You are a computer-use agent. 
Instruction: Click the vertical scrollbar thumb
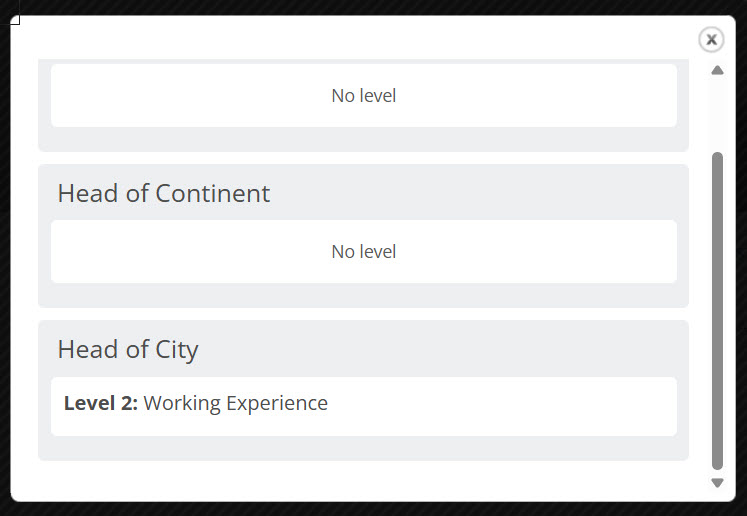click(x=717, y=310)
